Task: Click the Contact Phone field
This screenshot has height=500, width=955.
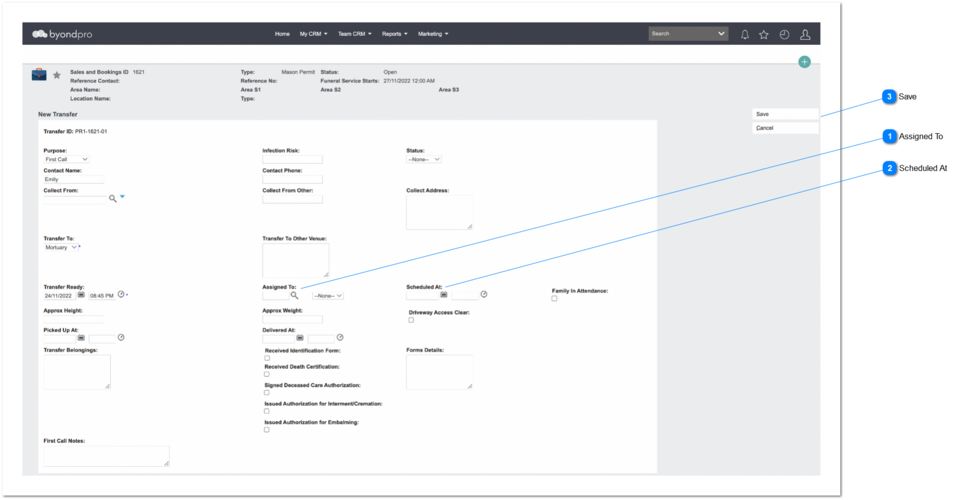Action: (292, 180)
